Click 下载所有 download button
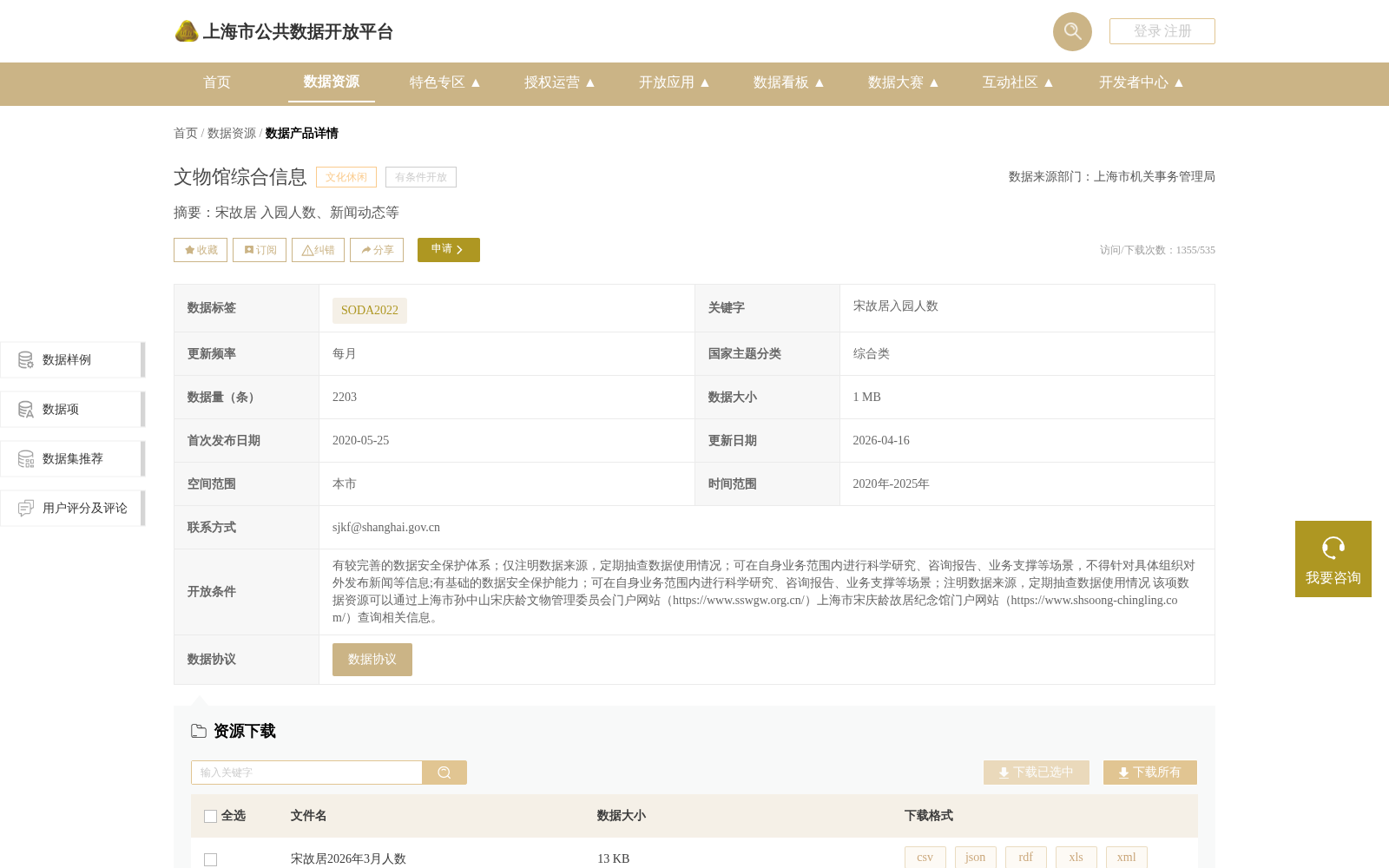 (1150, 773)
